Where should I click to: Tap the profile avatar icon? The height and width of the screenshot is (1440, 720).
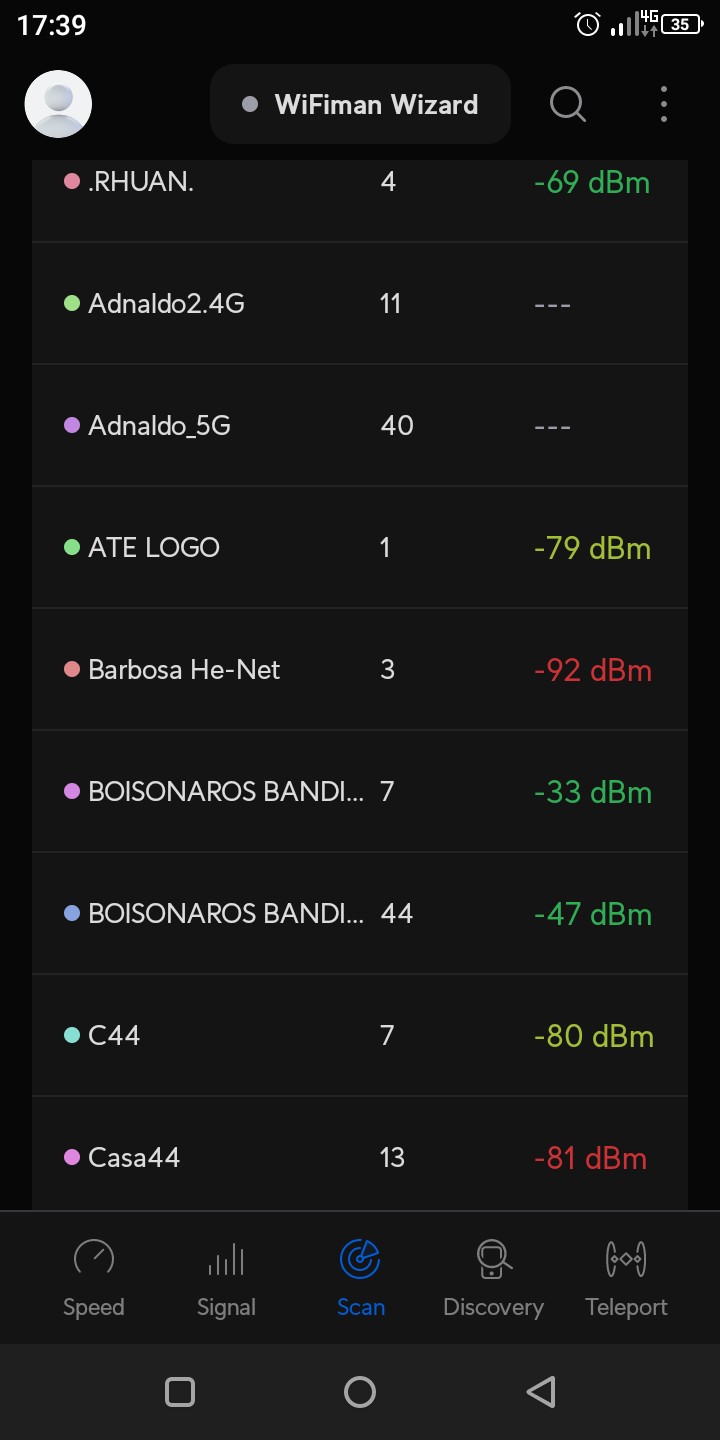tap(58, 104)
